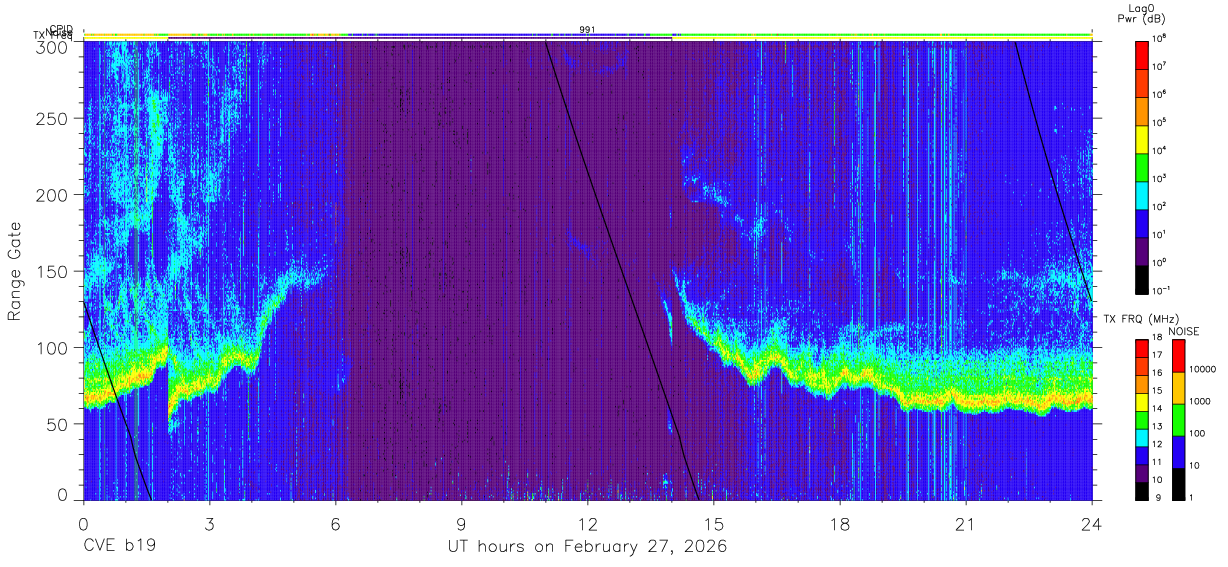Click the 'CVE b19' radar beam label
The image size is (1228, 567).
[119, 547]
